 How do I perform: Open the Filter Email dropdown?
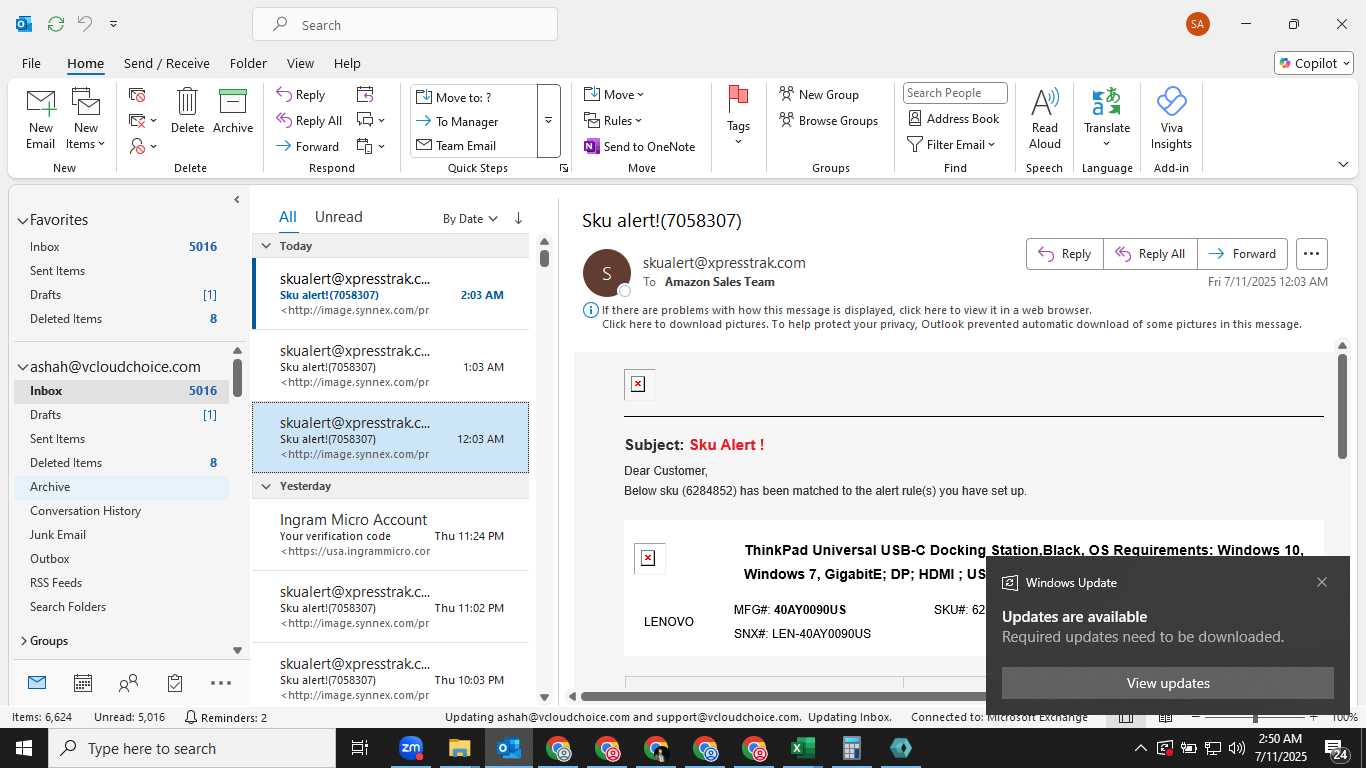[951, 144]
